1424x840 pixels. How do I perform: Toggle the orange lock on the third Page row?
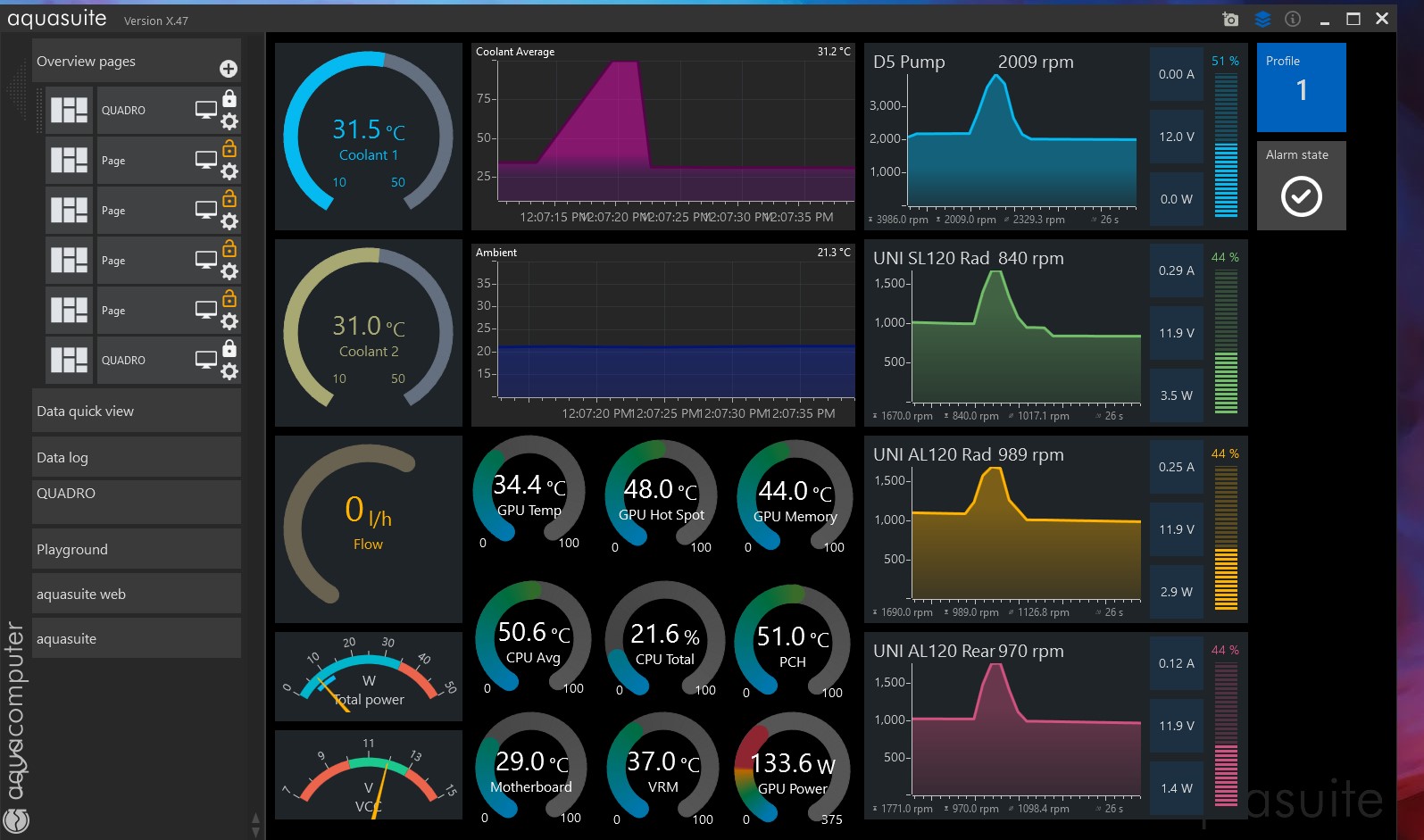pos(229,247)
